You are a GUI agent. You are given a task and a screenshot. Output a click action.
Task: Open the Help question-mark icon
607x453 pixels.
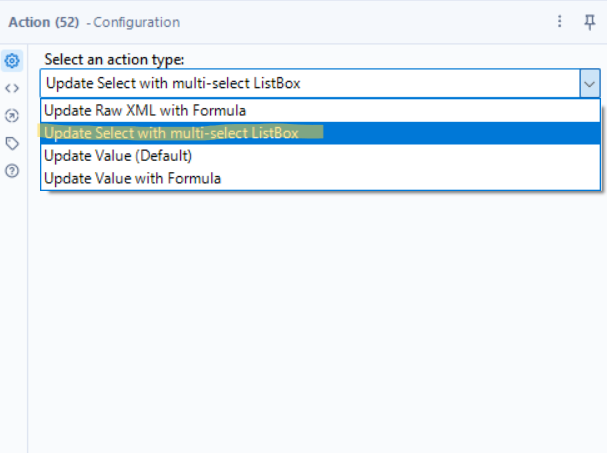click(x=13, y=171)
